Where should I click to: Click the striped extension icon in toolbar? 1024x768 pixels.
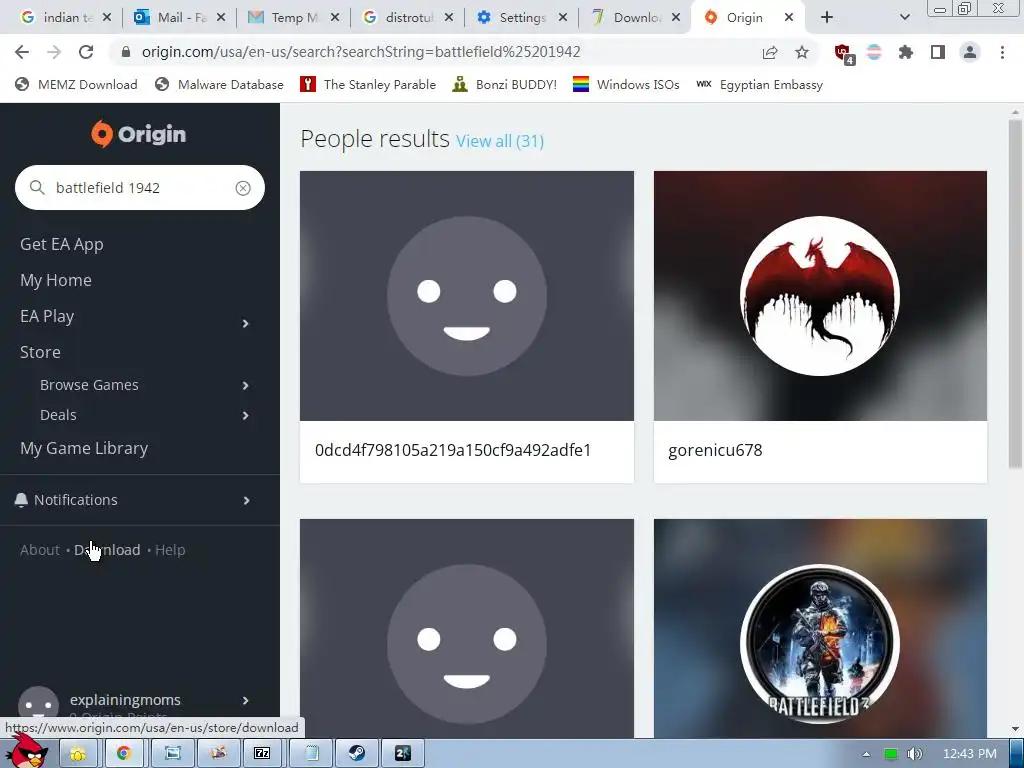coord(874,52)
